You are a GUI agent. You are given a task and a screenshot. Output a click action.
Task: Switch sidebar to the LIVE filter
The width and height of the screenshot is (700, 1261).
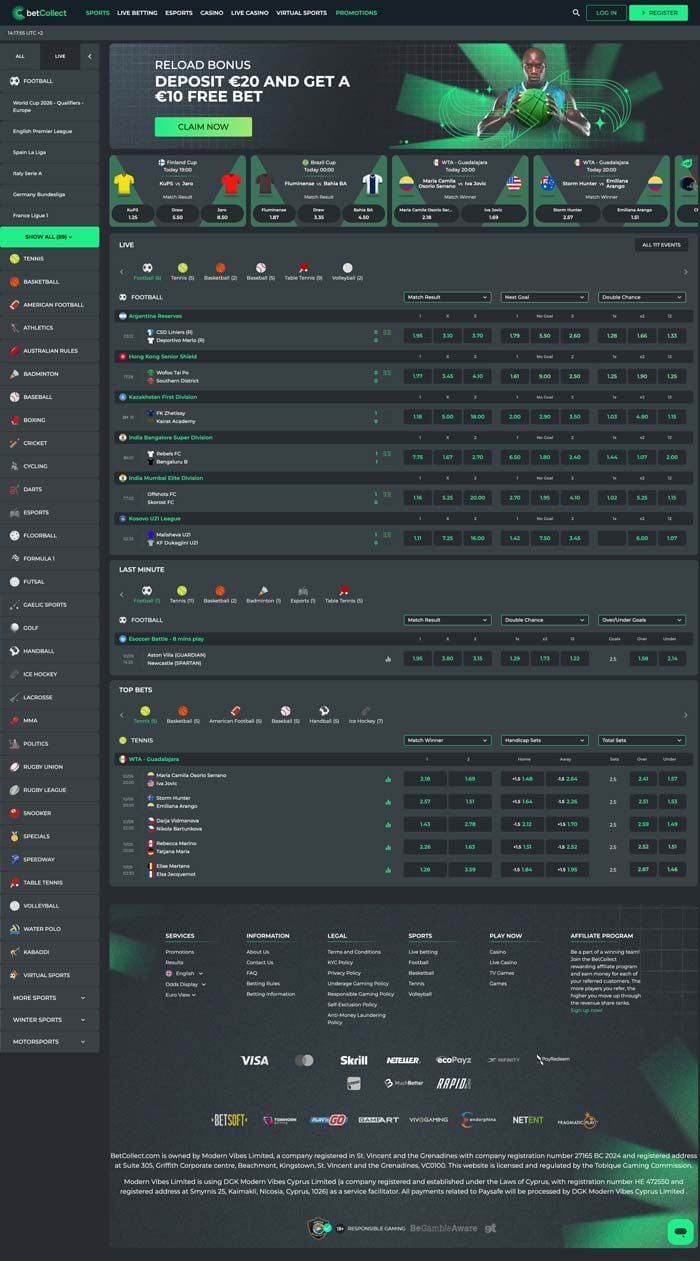[x=60, y=57]
